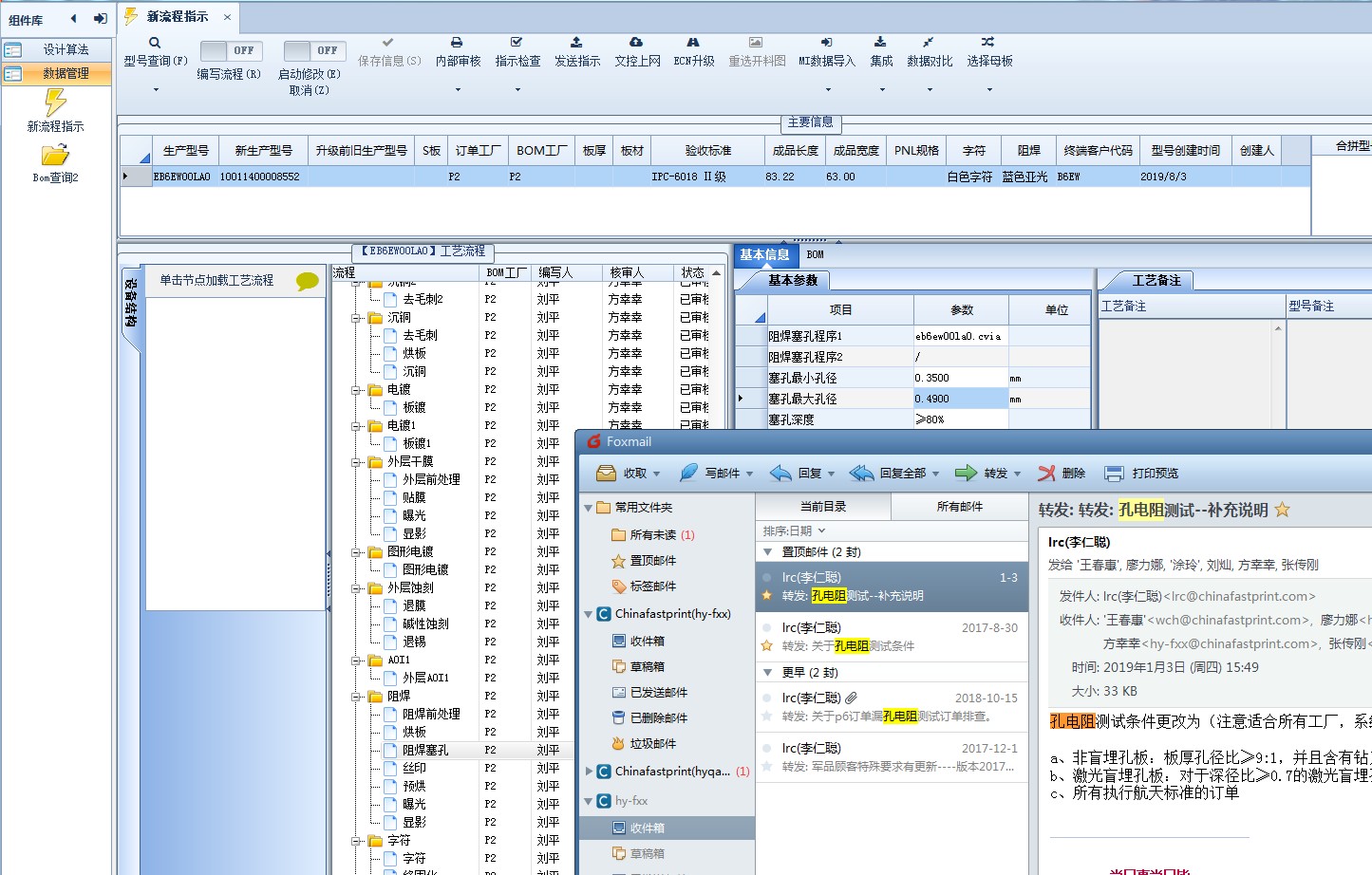Screen dimensions: 1372x875
Task: Click the 指示检查 icon
Action: 517,43
